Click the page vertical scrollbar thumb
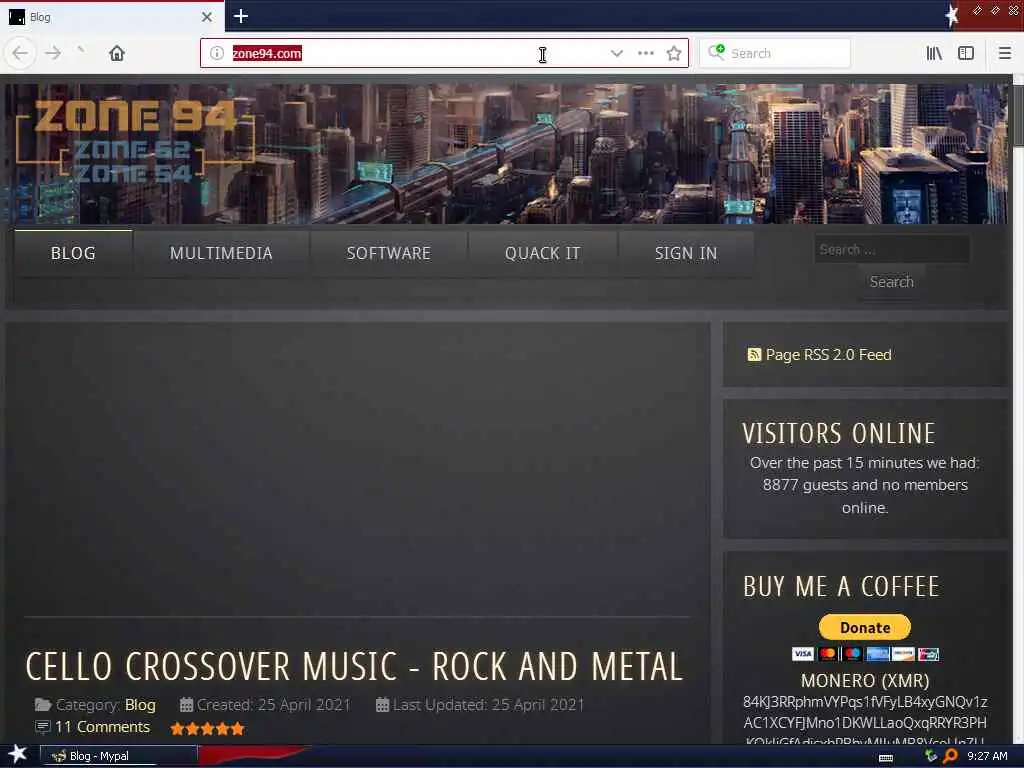1024x768 pixels. pos(1017,116)
